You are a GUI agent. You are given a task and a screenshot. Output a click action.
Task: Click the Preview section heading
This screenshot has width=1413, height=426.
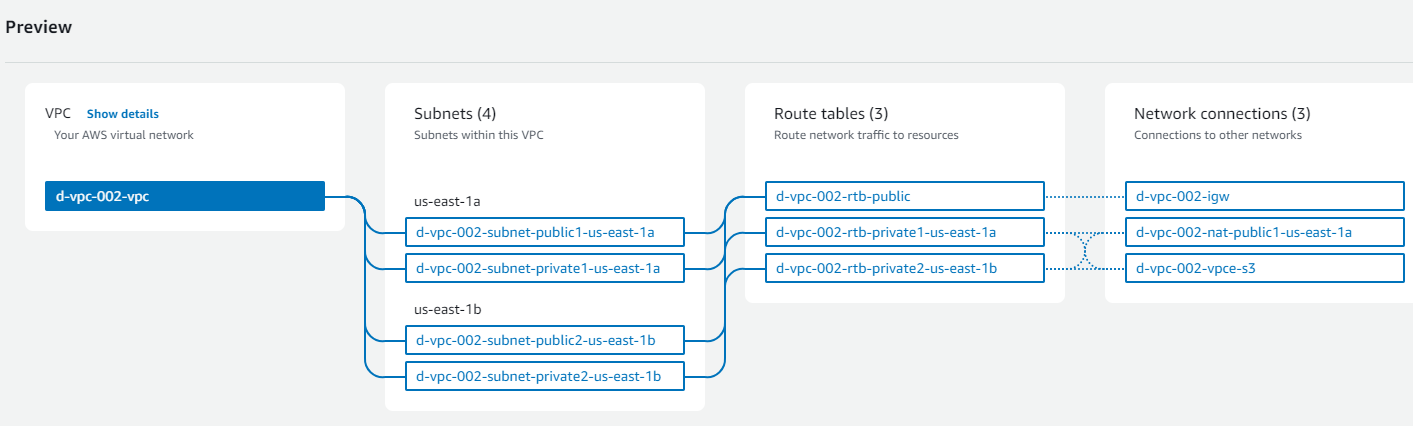click(x=38, y=27)
